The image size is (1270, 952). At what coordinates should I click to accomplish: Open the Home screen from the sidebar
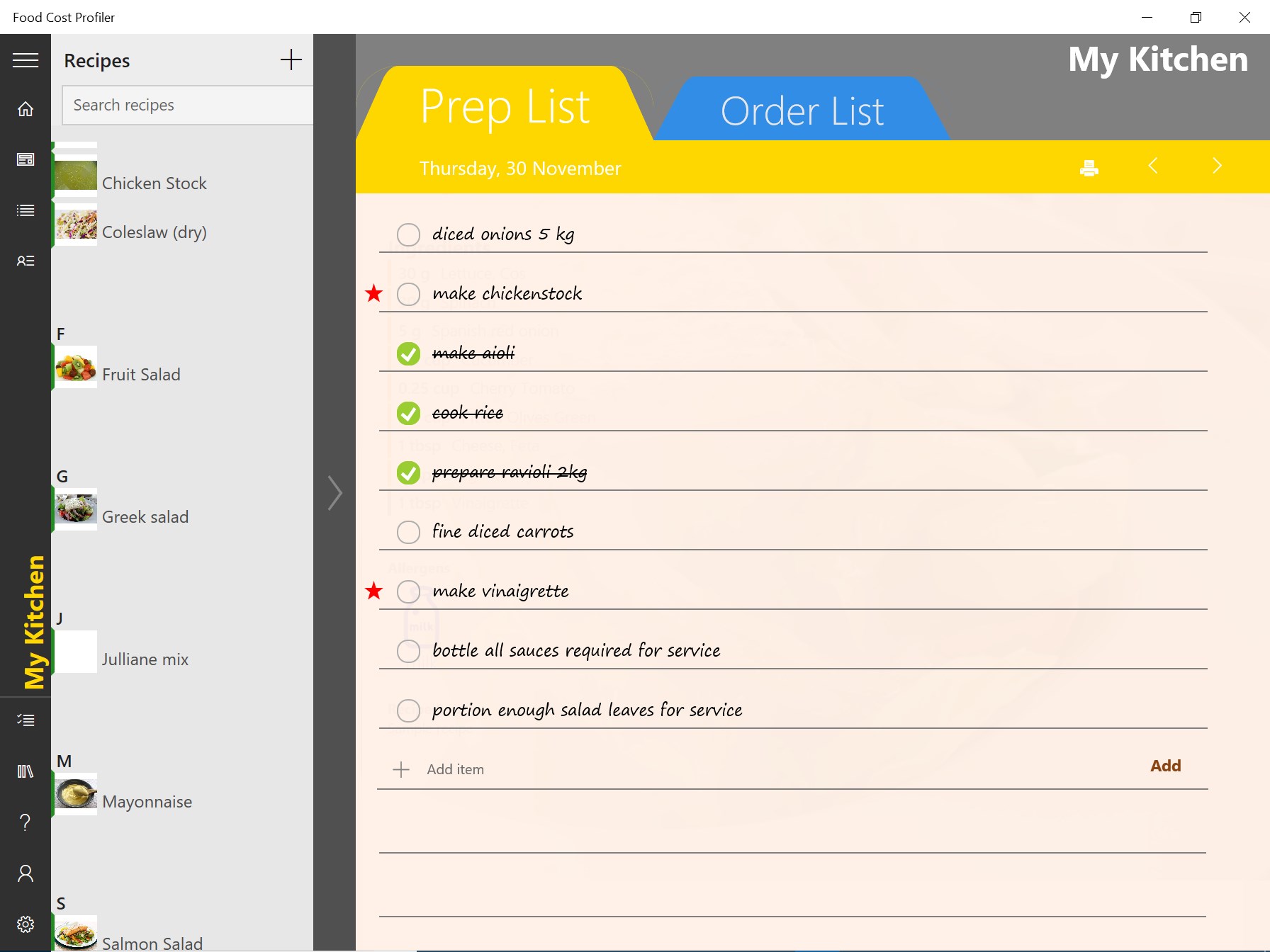[26, 109]
